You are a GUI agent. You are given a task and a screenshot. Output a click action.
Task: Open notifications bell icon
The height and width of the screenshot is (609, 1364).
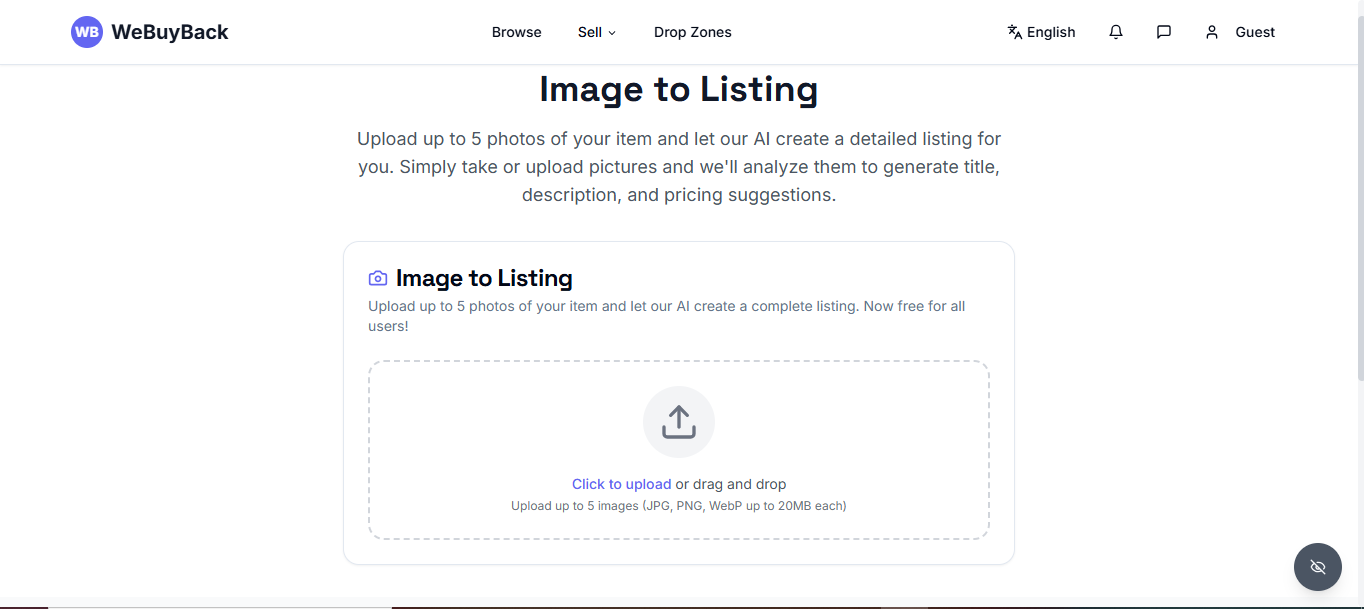[1116, 32]
